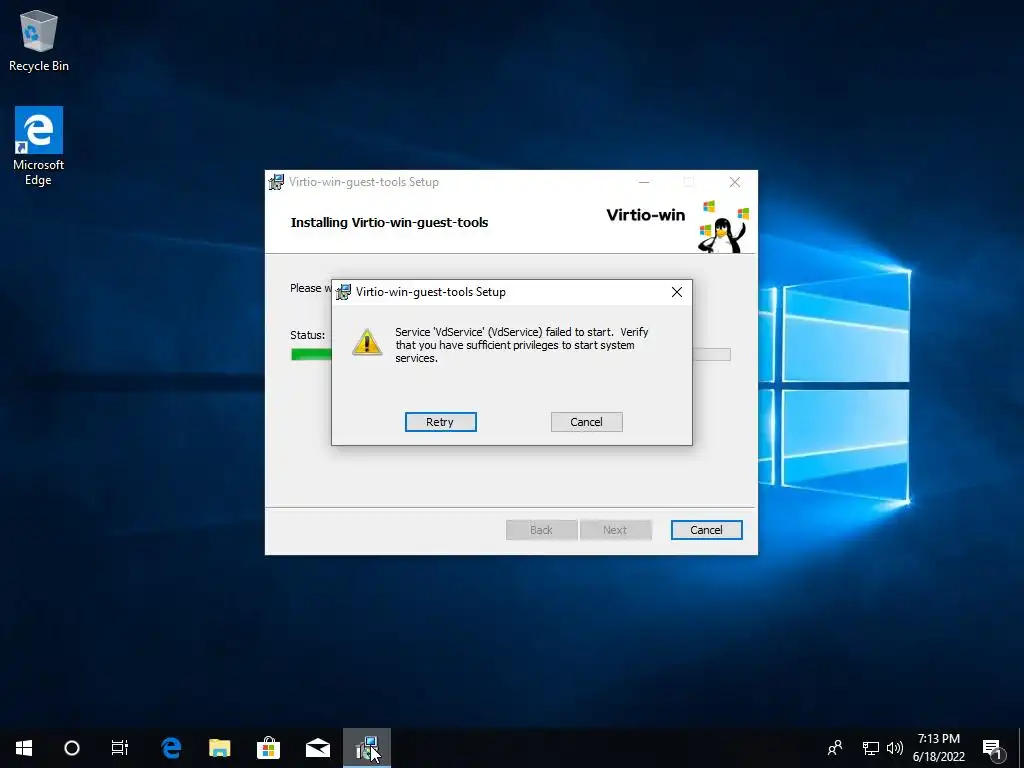Image resolution: width=1024 pixels, height=768 pixels.
Task: Click main setup window's title bar icon
Action: pos(276,182)
